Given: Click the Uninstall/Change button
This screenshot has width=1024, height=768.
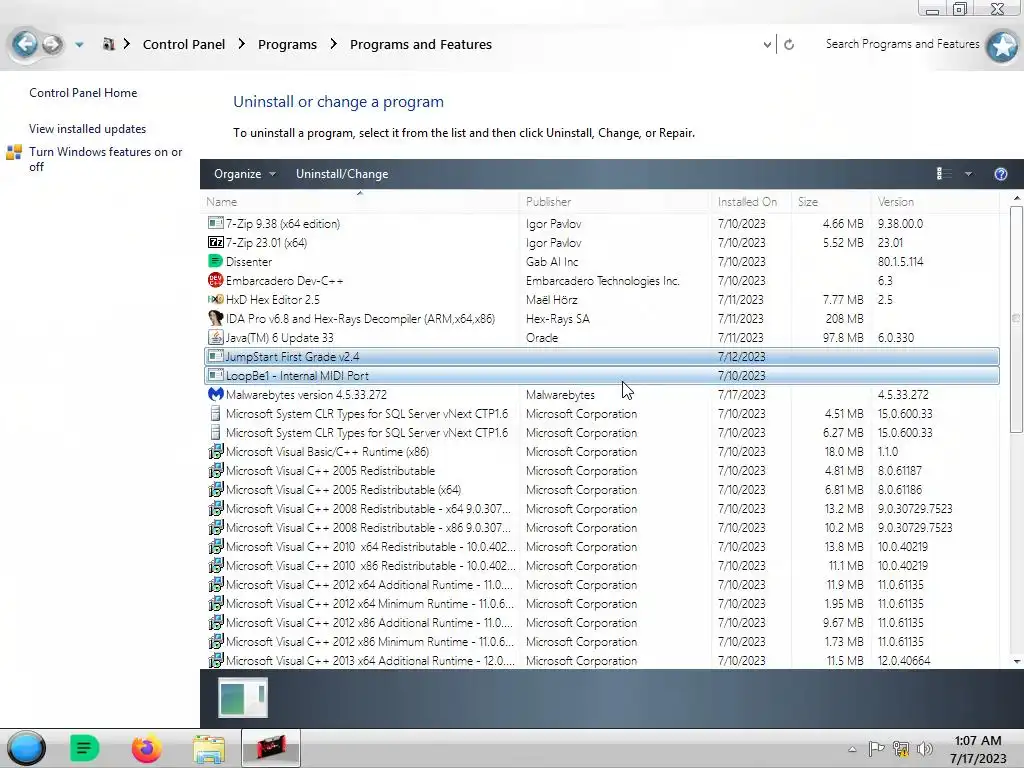Looking at the screenshot, I should [342, 174].
